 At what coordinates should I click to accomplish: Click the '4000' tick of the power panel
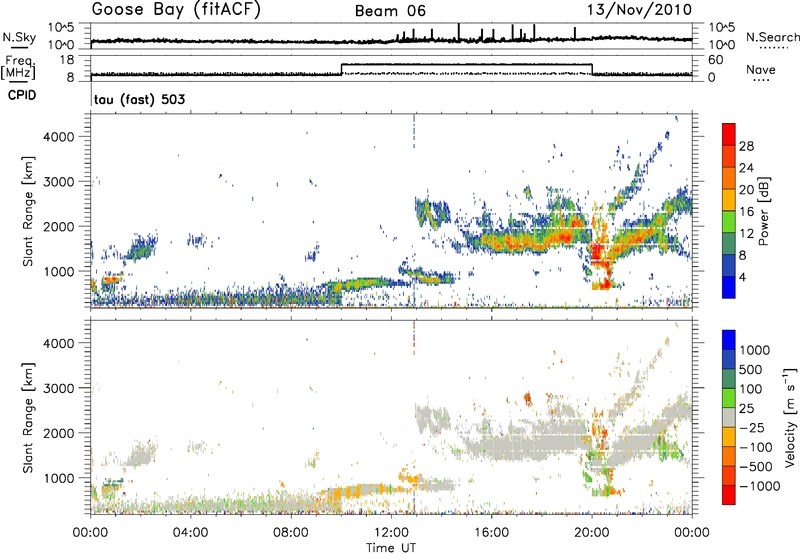(59, 137)
